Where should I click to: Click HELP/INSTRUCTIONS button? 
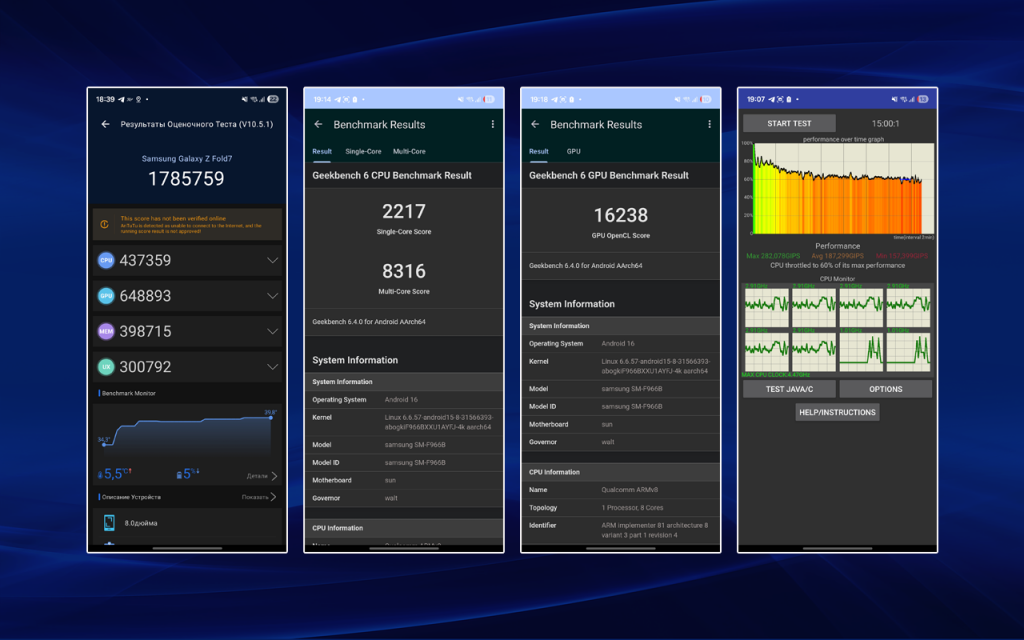click(x=837, y=412)
